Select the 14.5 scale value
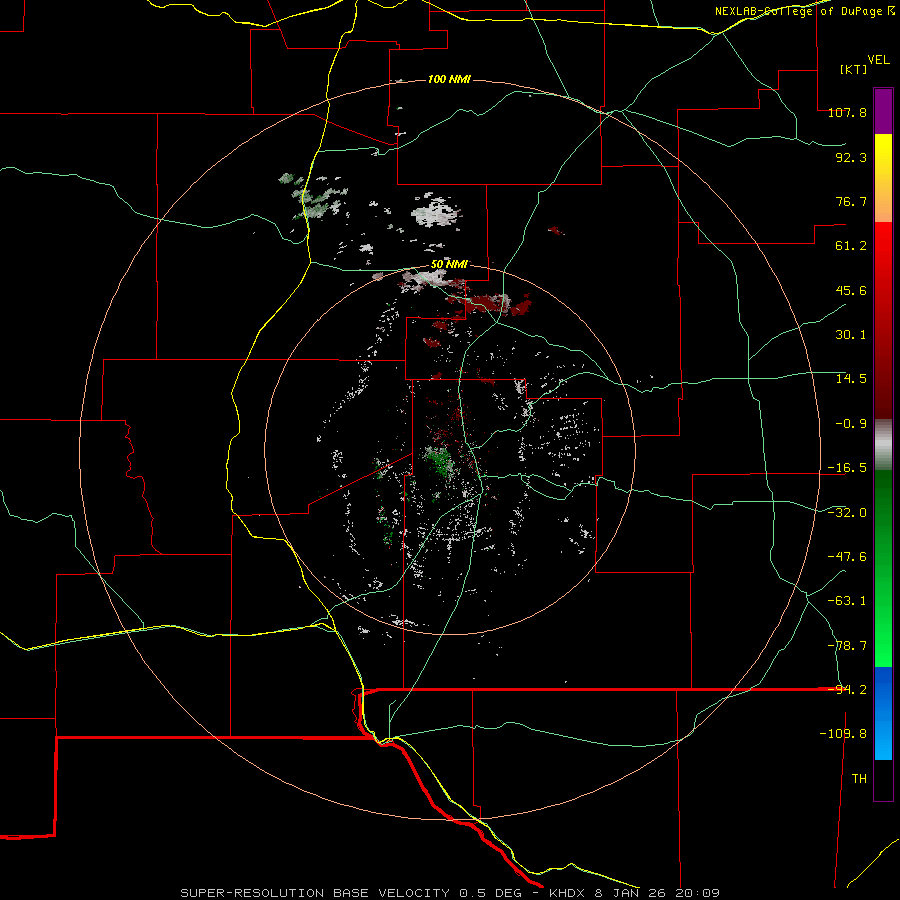 point(851,379)
